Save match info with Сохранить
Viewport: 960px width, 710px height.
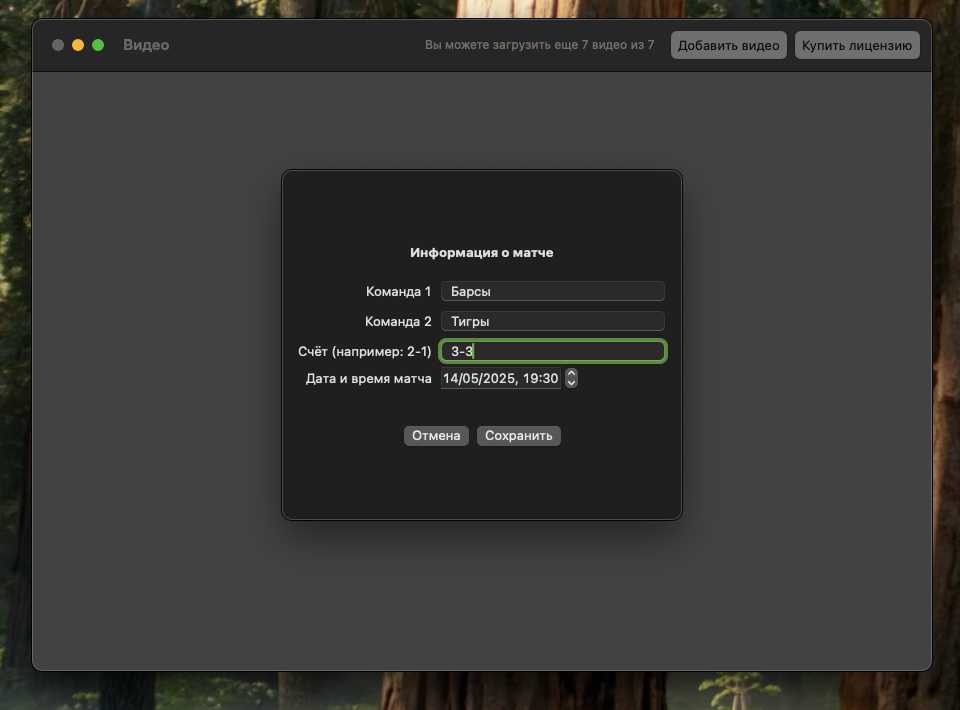pos(519,436)
